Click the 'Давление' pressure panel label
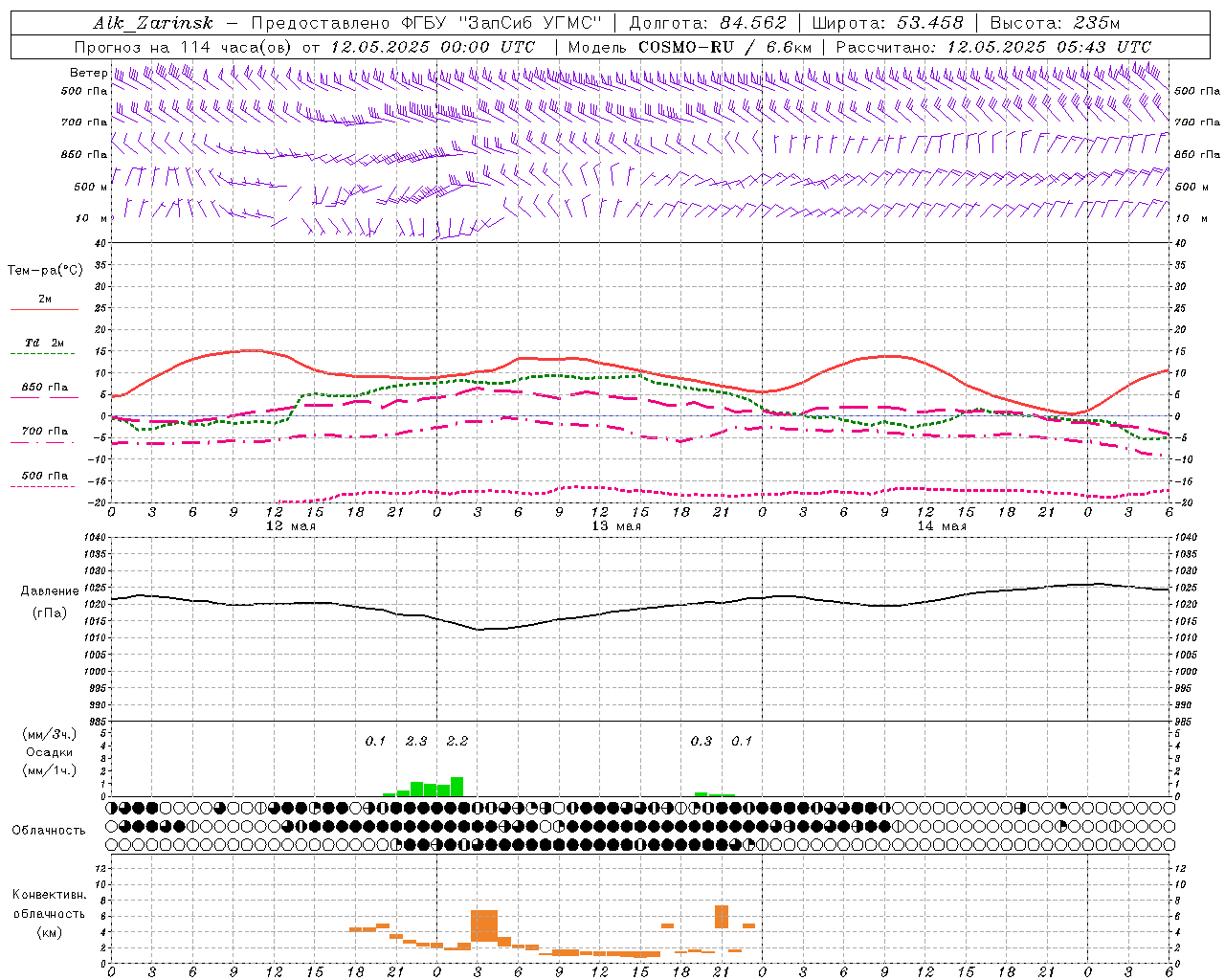This screenshot has height=980, width=1225. 50,591
